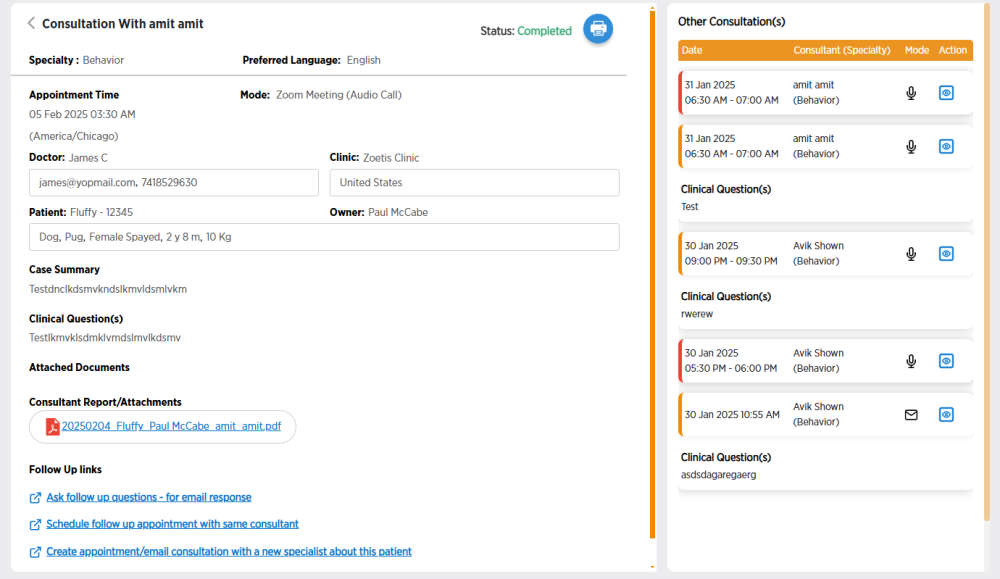Click the Consultant Report/Attachments heading
The image size is (1000, 579).
click(x=105, y=402)
